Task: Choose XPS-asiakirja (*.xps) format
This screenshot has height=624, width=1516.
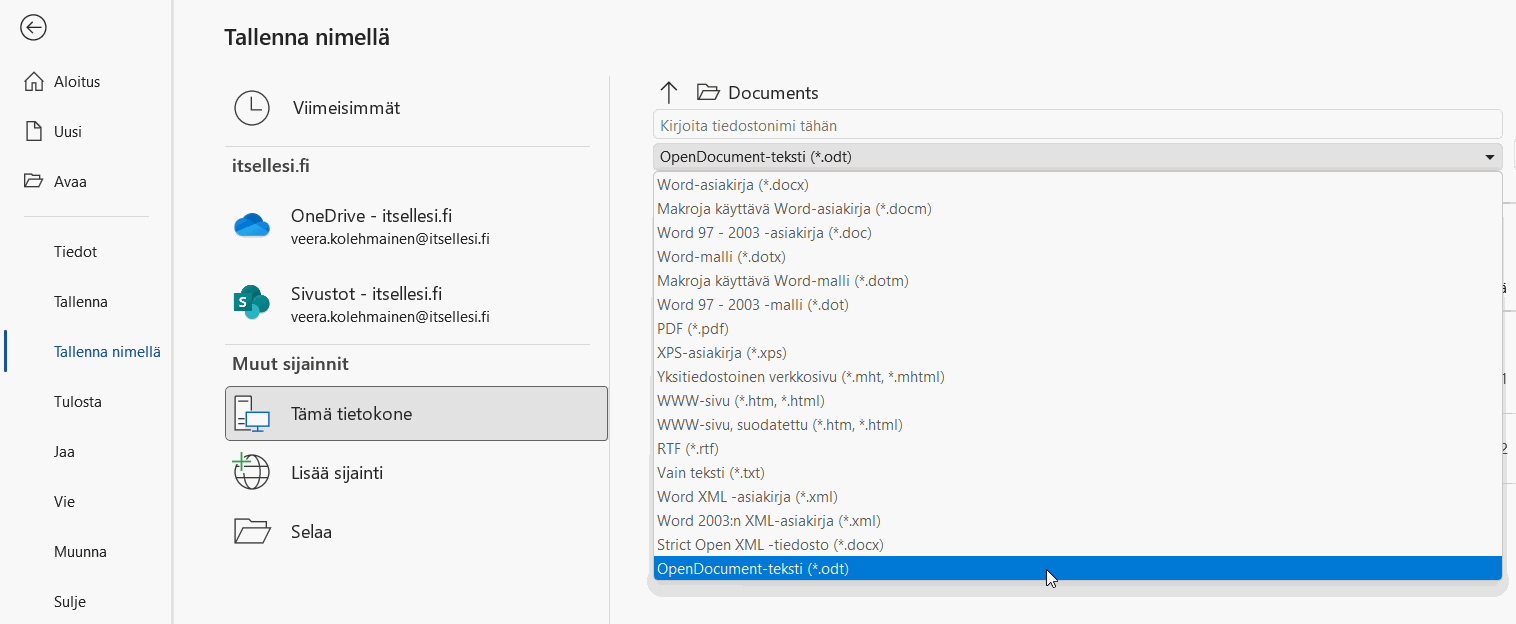Action: click(x=1078, y=353)
